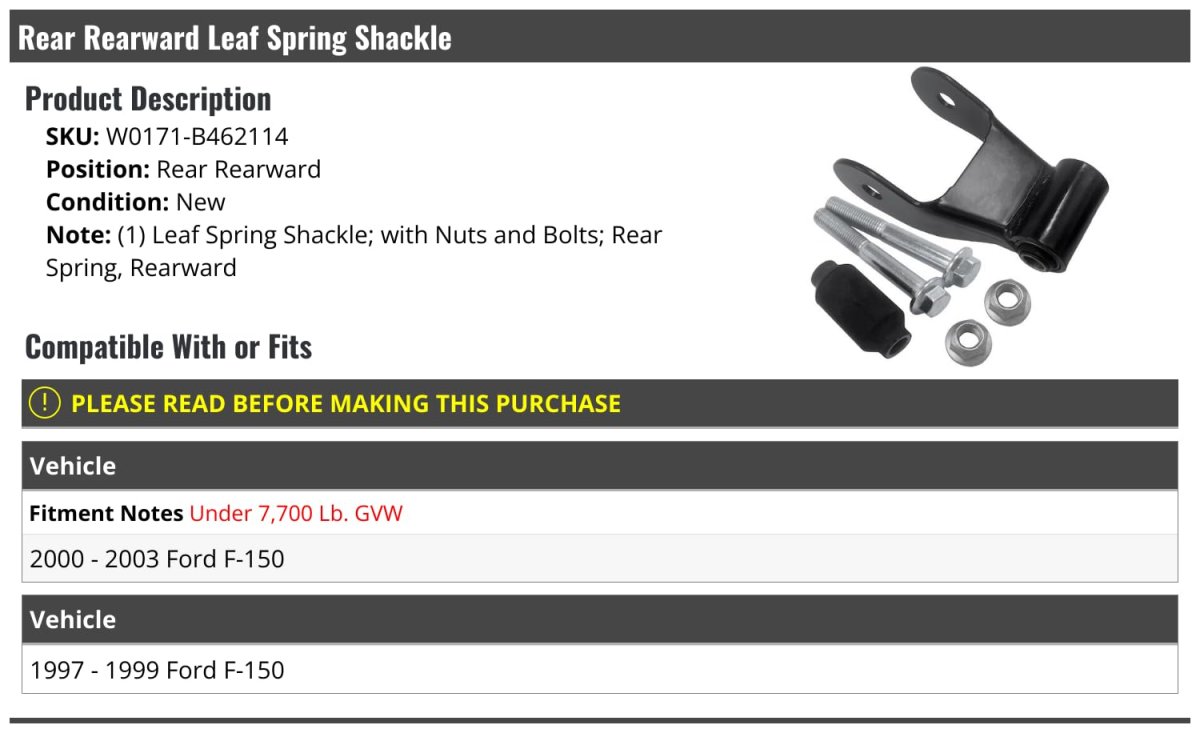Viewport: 1200px width, 733px height.
Task: Click the red Under 7,700 Lb. GVW note
Action: 296,514
